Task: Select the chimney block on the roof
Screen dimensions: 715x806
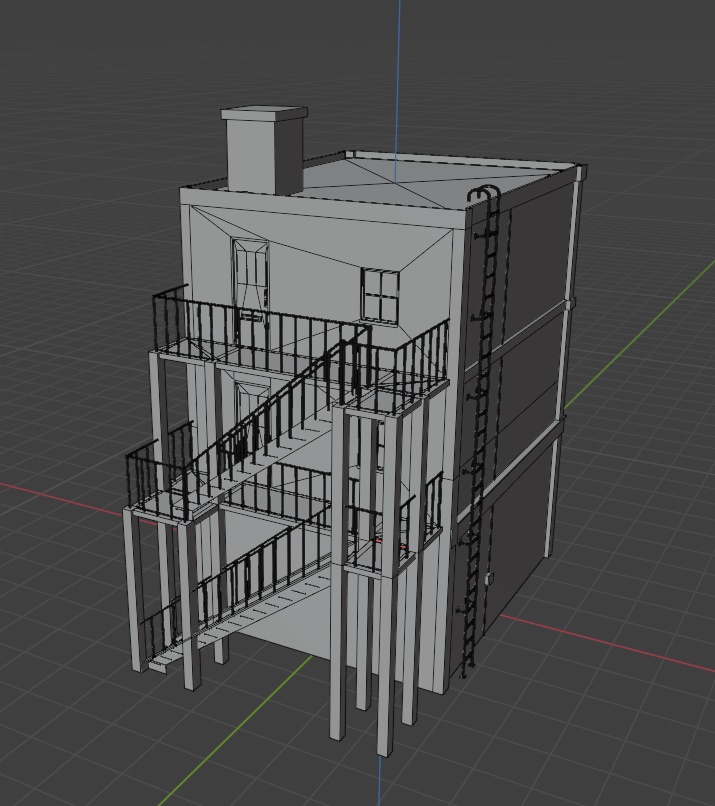Action: (265, 150)
